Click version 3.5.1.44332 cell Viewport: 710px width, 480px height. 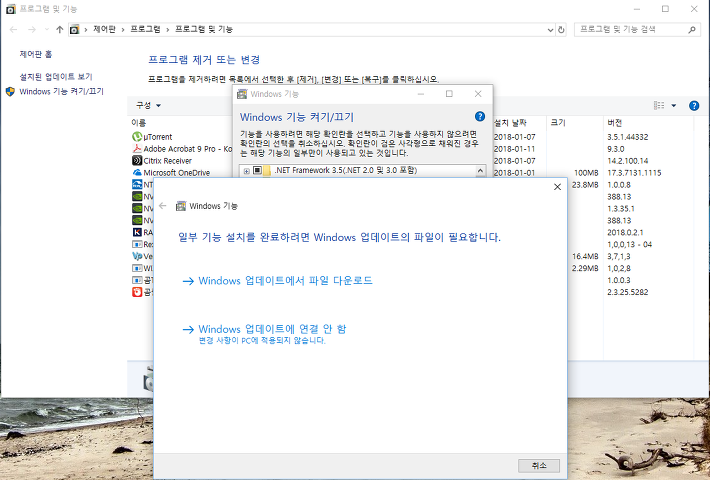[x=628, y=137]
